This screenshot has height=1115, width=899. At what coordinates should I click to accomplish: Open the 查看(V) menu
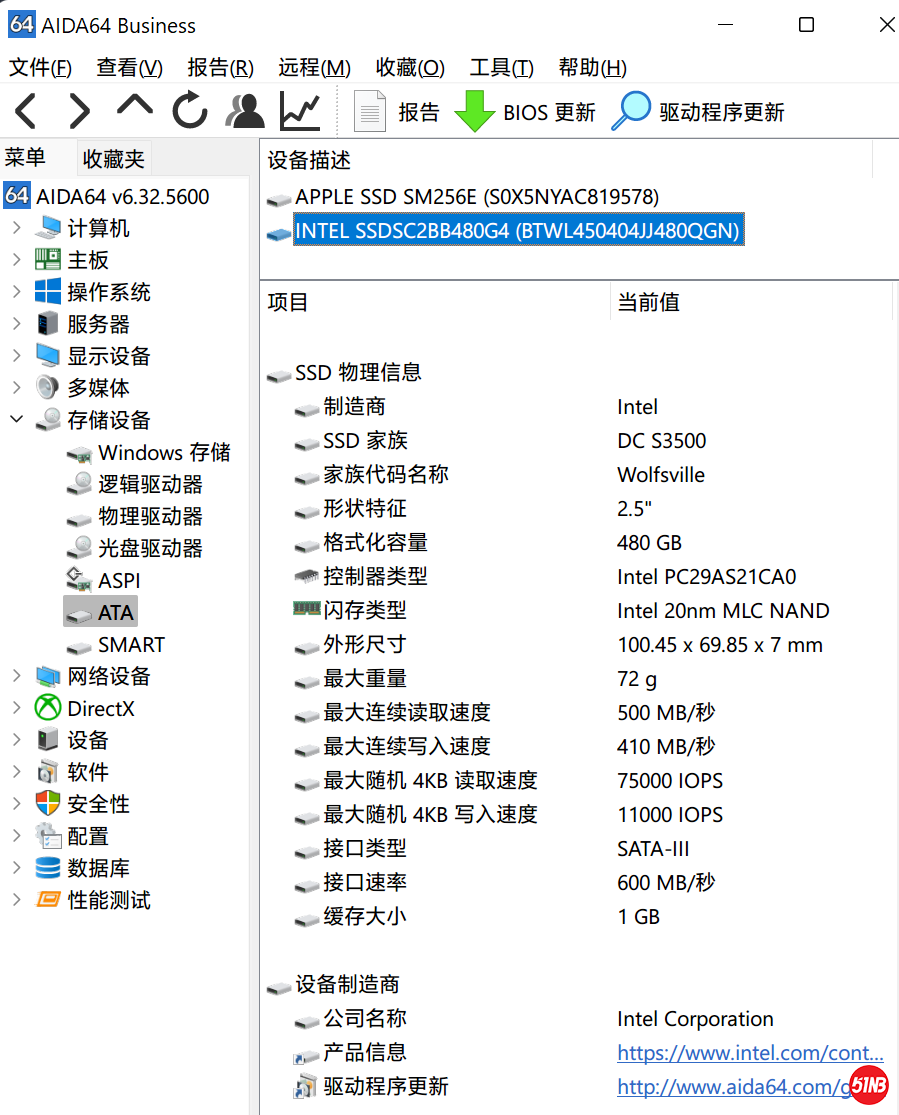pos(129,68)
